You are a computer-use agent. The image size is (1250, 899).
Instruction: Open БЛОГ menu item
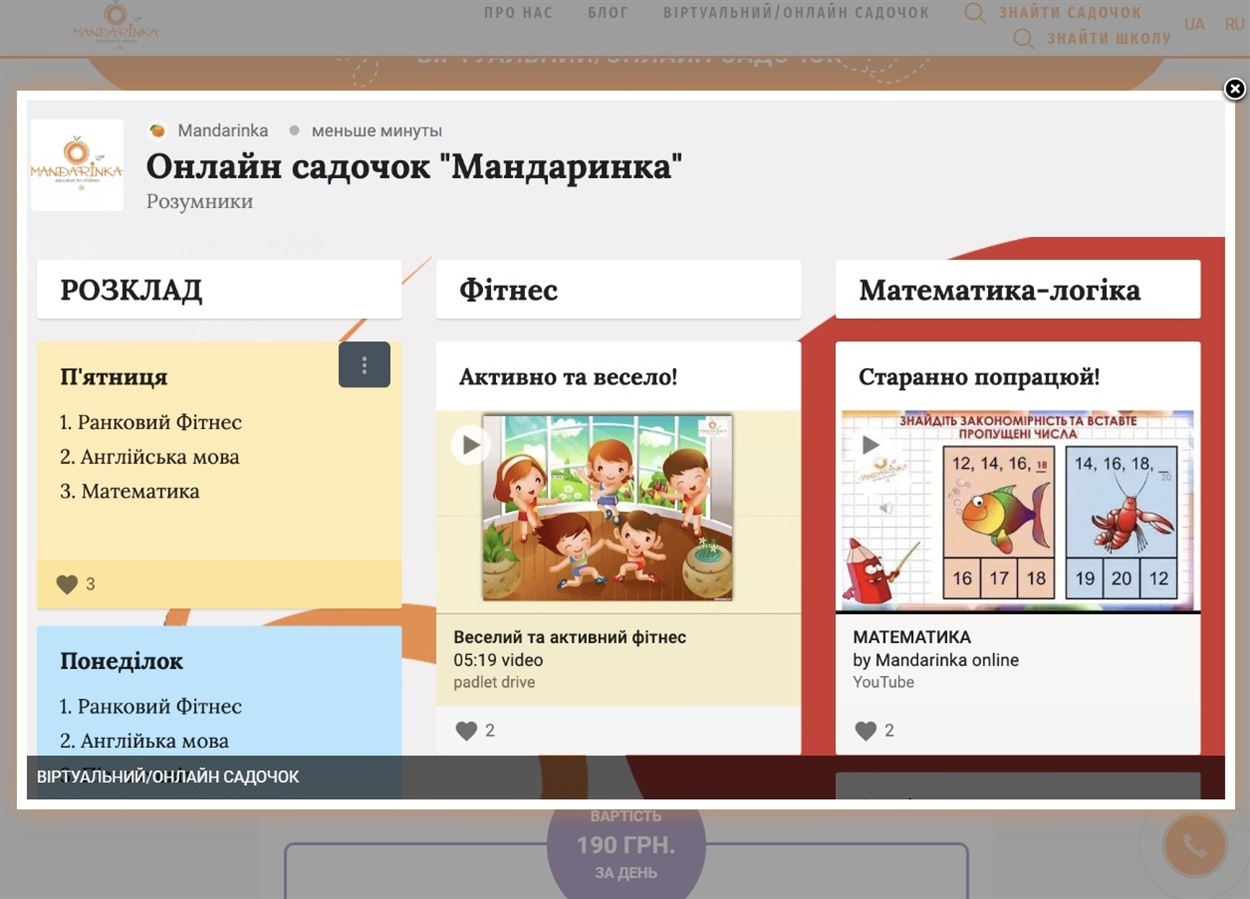[608, 13]
